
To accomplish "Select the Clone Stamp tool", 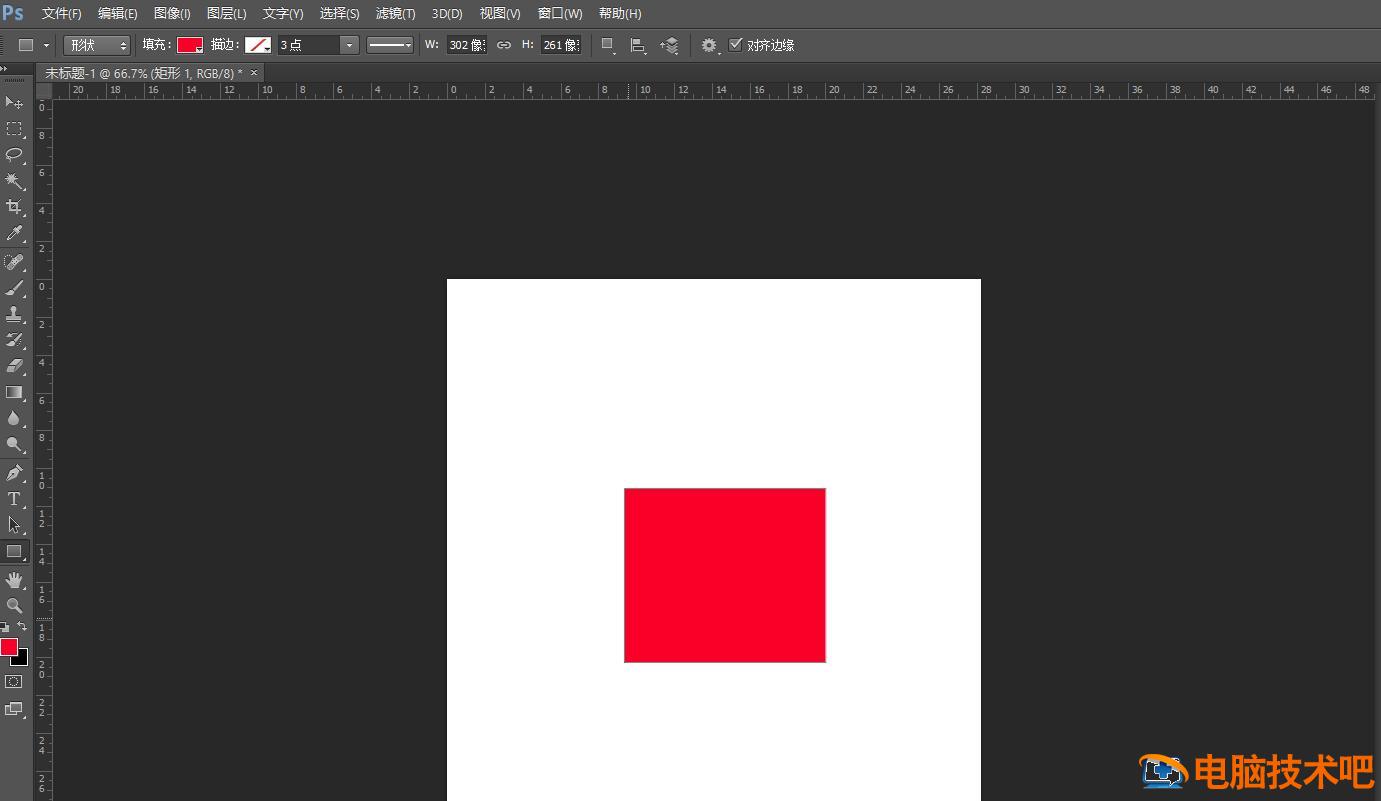I will 14,314.
